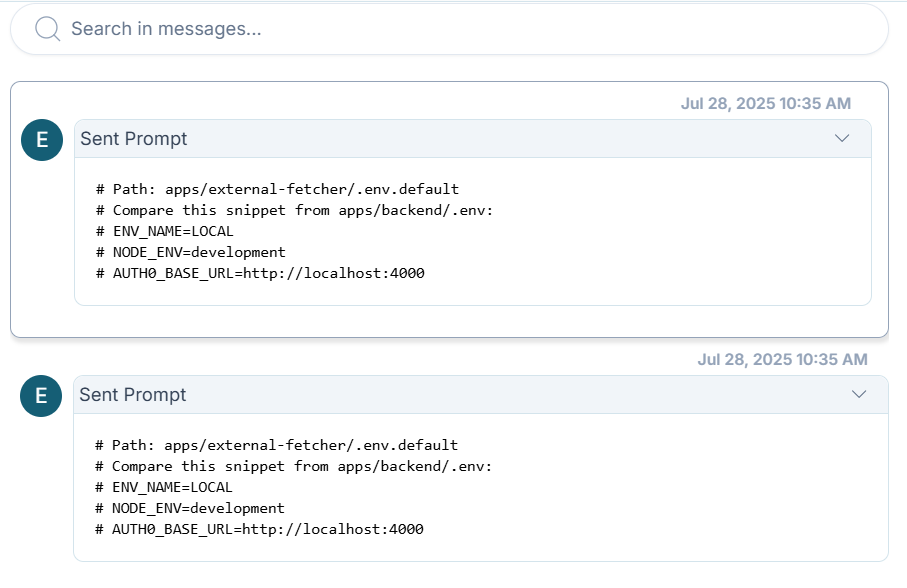Click the Path line in first message
Image resolution: width=907 pixels, height=588 pixels.
(277, 189)
